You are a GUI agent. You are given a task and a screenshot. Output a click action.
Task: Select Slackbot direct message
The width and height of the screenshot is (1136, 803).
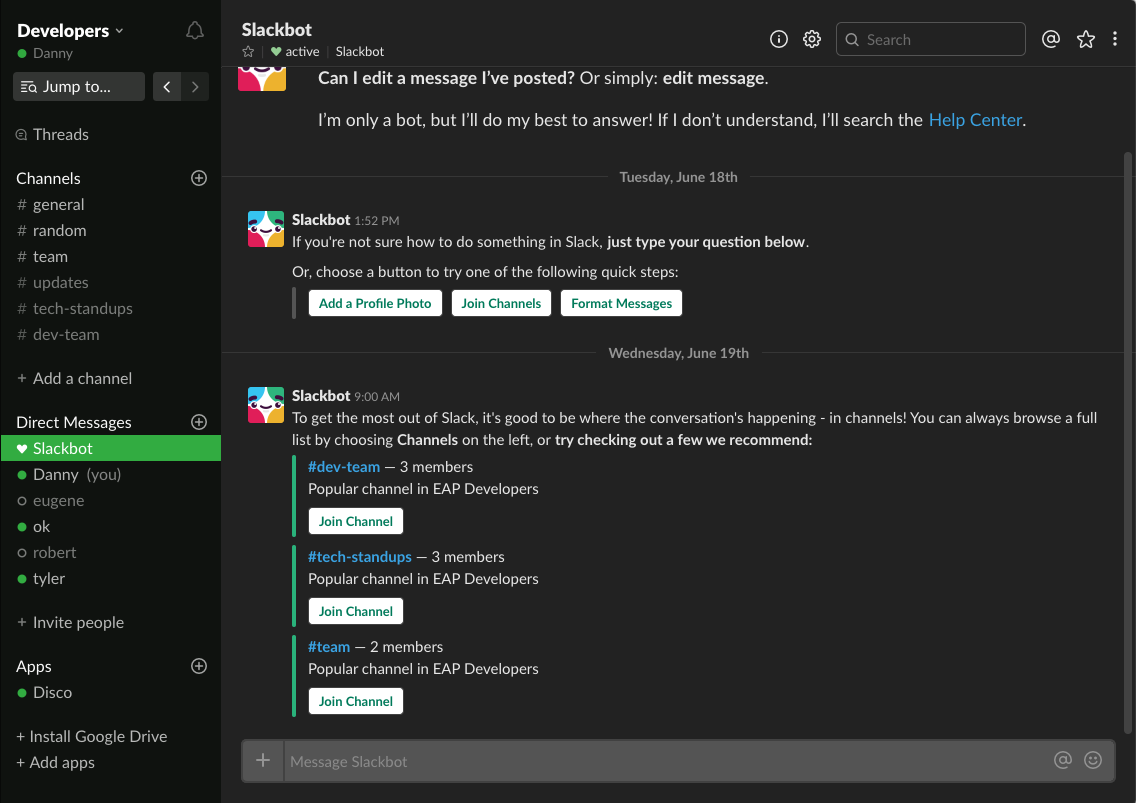click(x=111, y=448)
